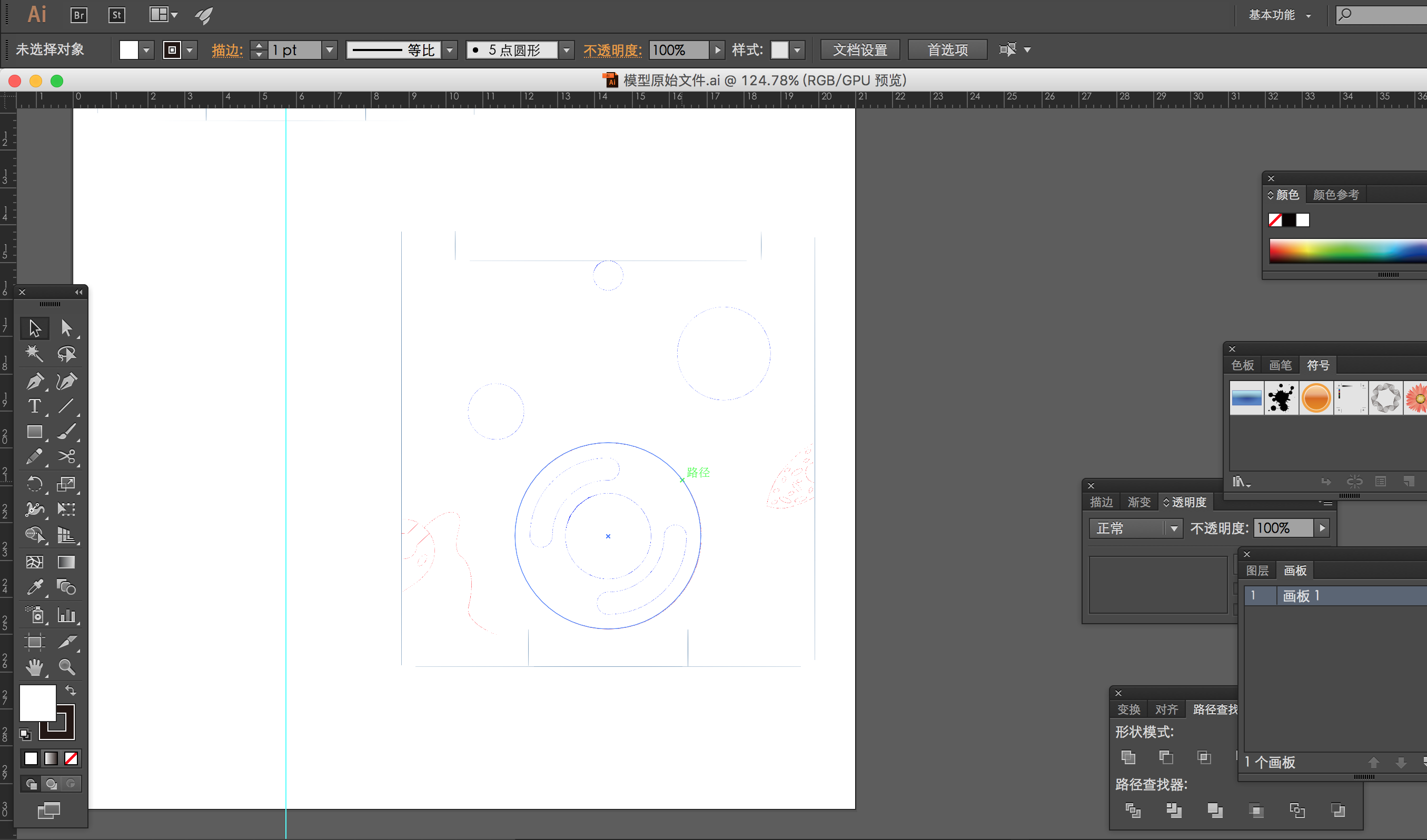Open Adobe Bridge via Br icon
The width and height of the screenshot is (1427, 840).
point(78,15)
